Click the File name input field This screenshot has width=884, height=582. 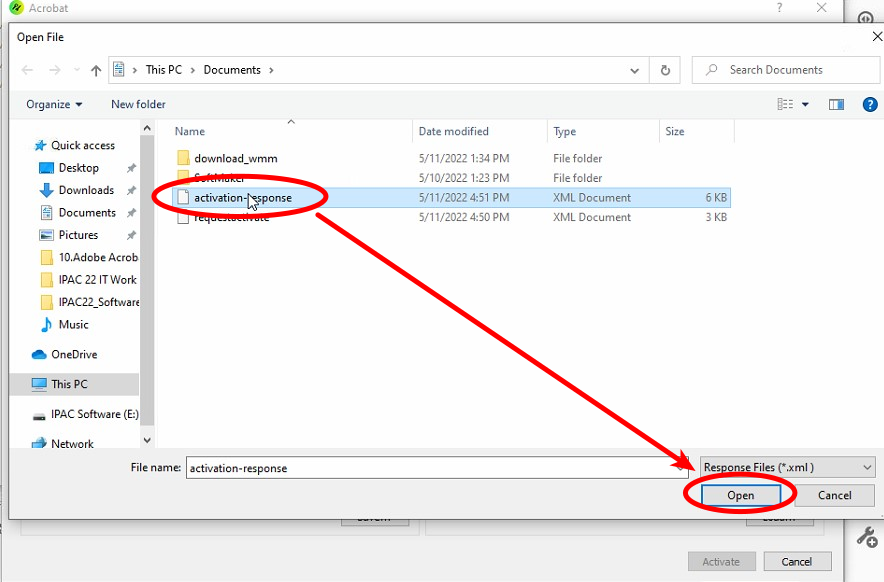pyautogui.click(x=430, y=467)
